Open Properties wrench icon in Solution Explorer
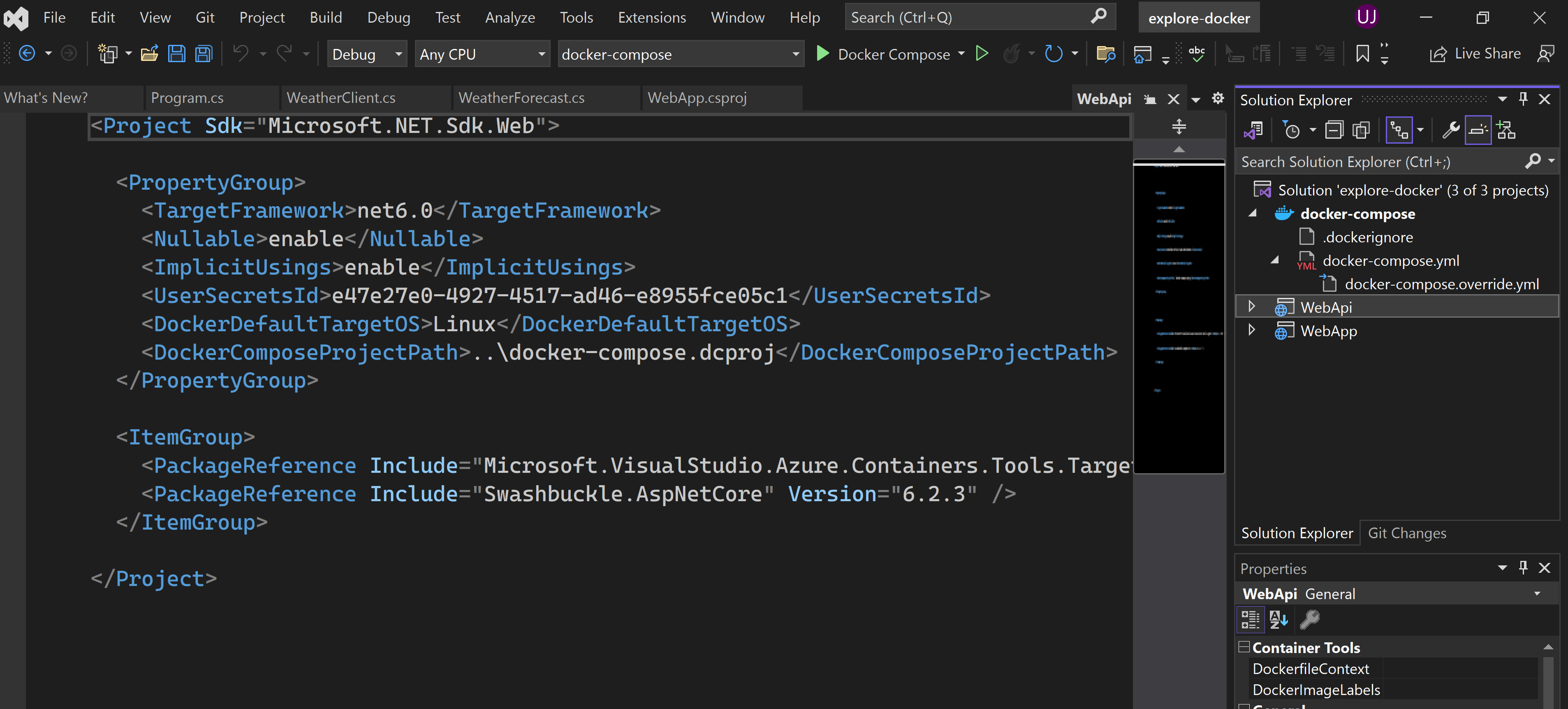Image resolution: width=1568 pixels, height=709 pixels. [1450, 130]
